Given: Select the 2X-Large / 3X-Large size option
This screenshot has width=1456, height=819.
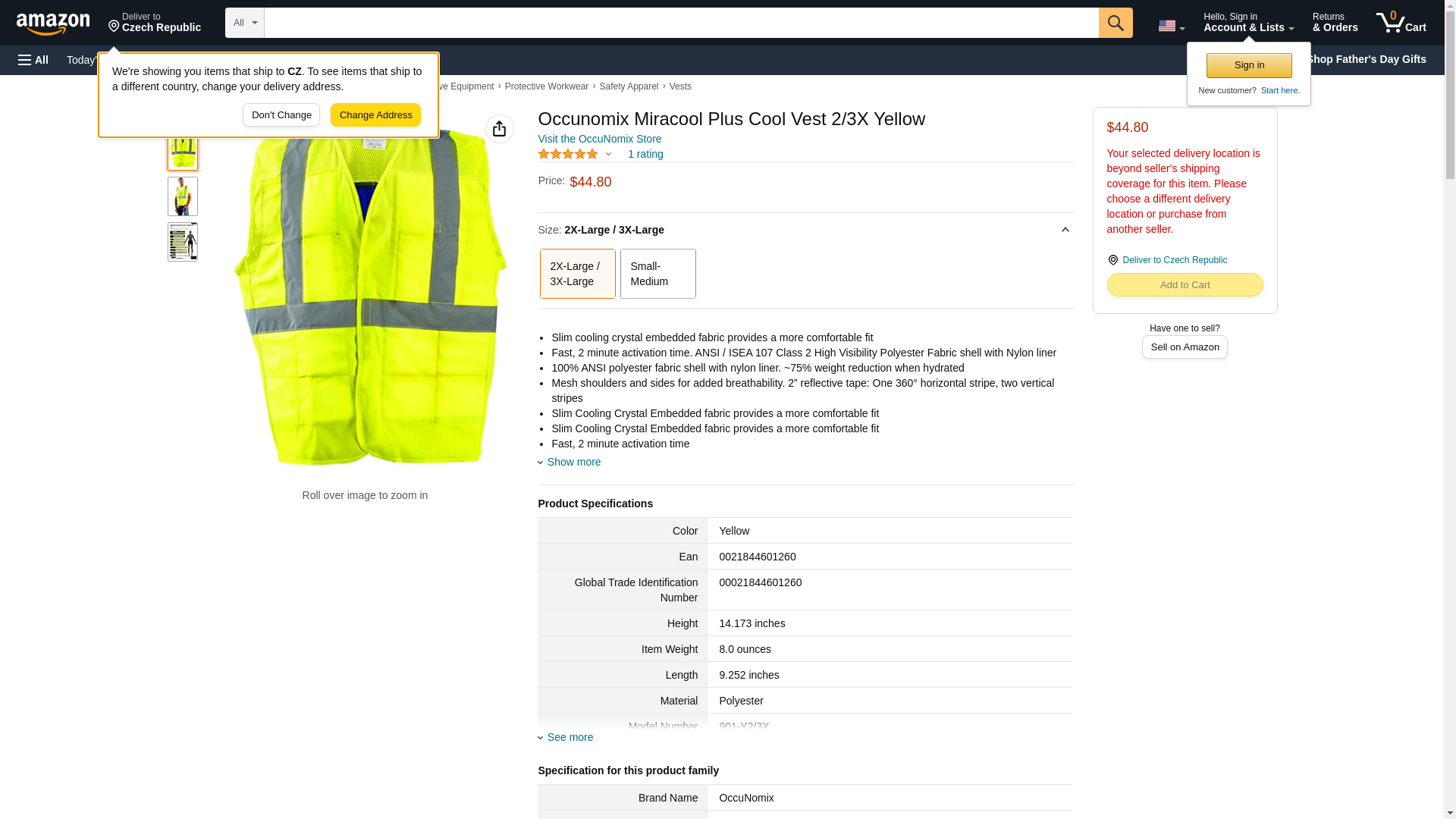Looking at the screenshot, I should 577,274.
